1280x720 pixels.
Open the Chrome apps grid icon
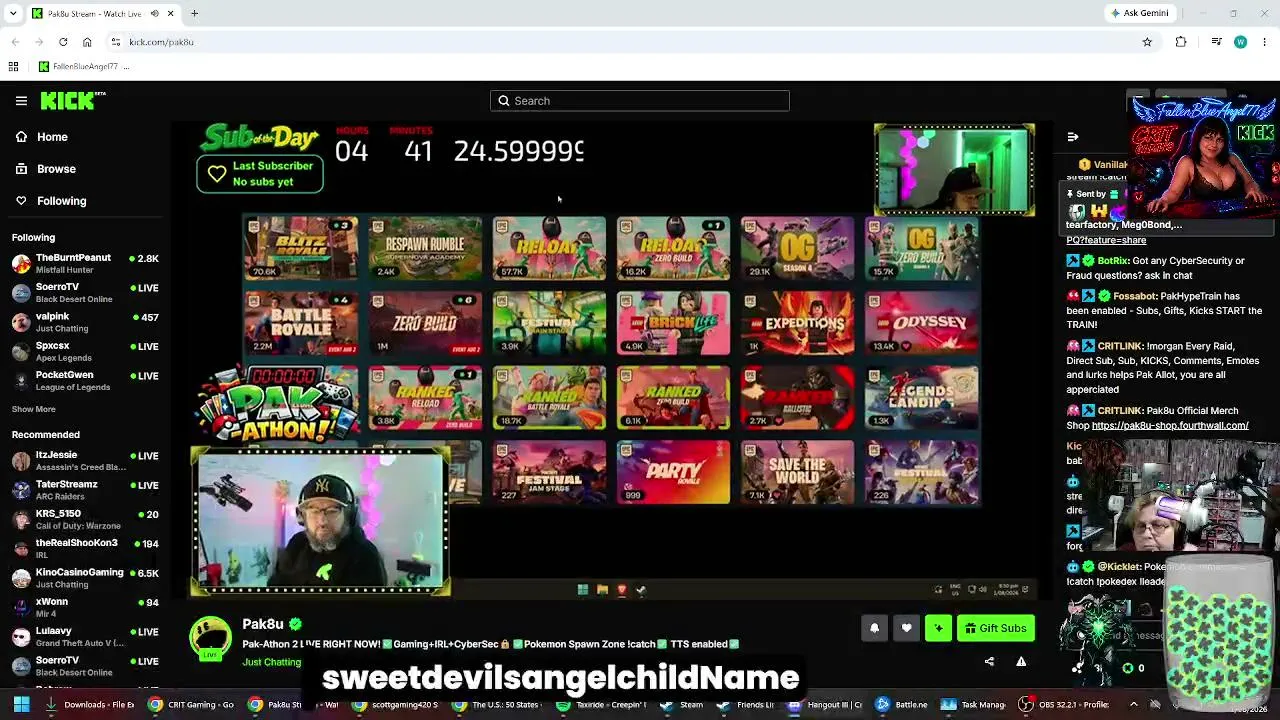[x=13, y=66]
